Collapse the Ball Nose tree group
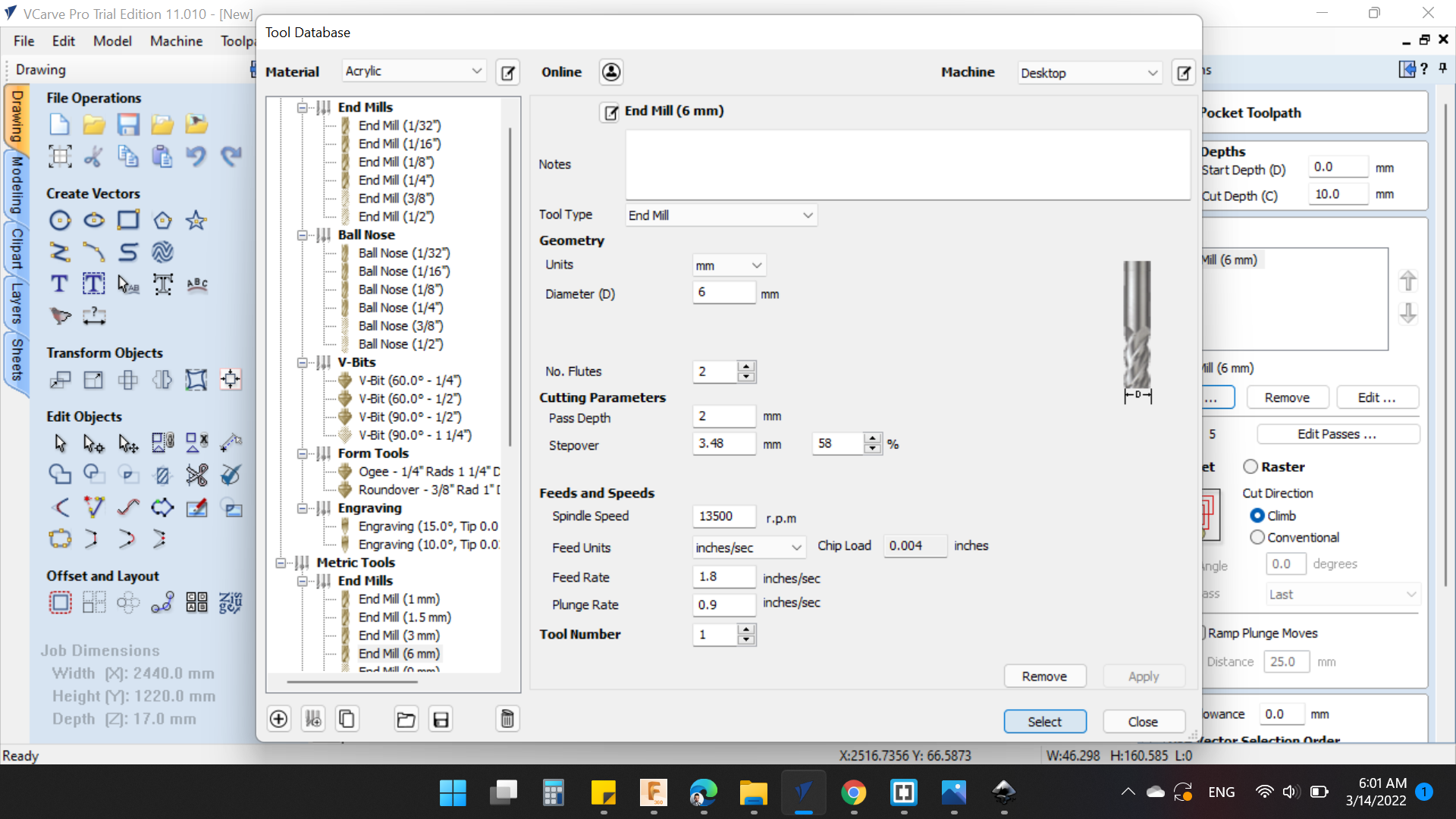This screenshot has width=1456, height=819. coord(302,235)
